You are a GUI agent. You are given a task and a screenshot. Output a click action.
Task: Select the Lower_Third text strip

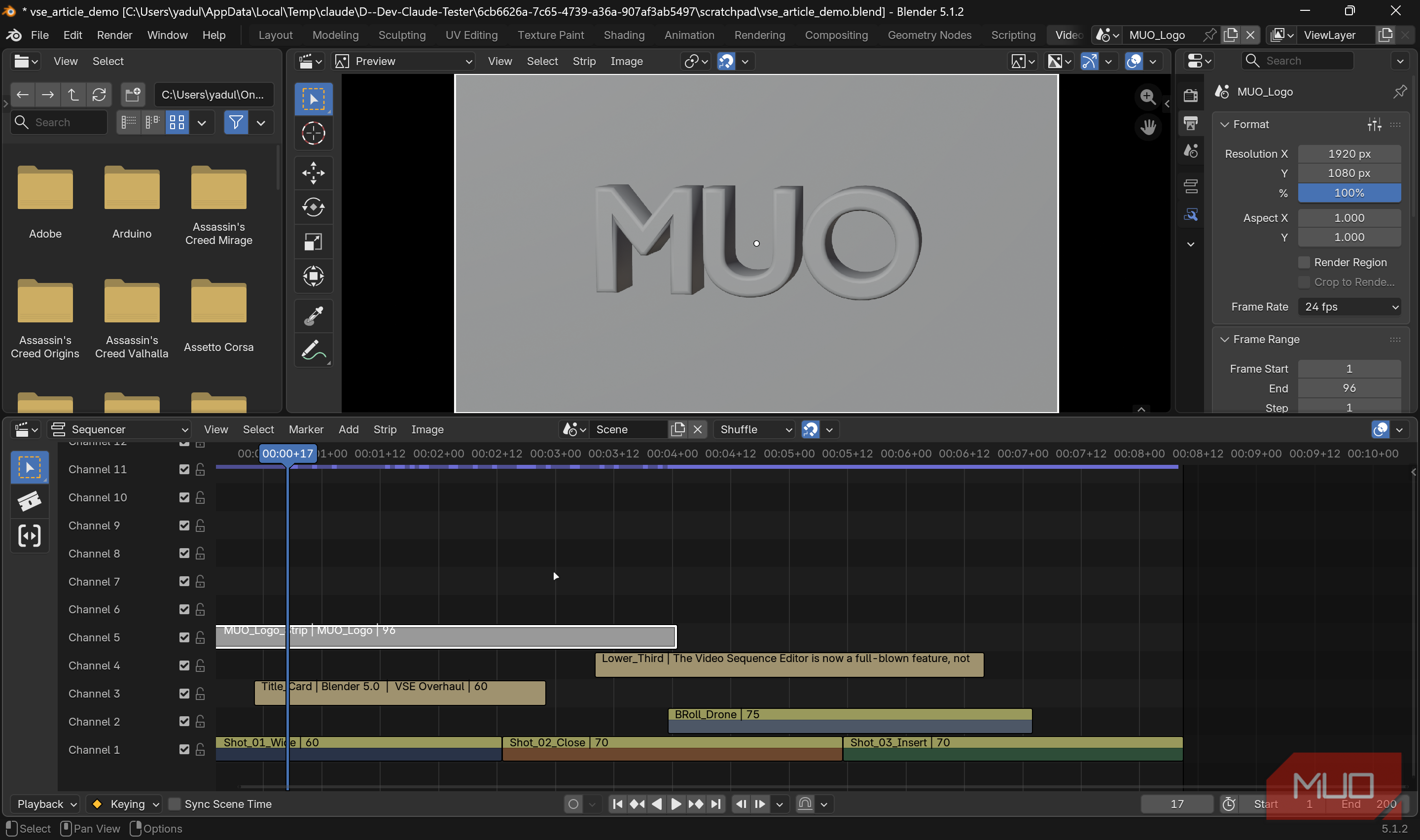pyautogui.click(x=789, y=665)
